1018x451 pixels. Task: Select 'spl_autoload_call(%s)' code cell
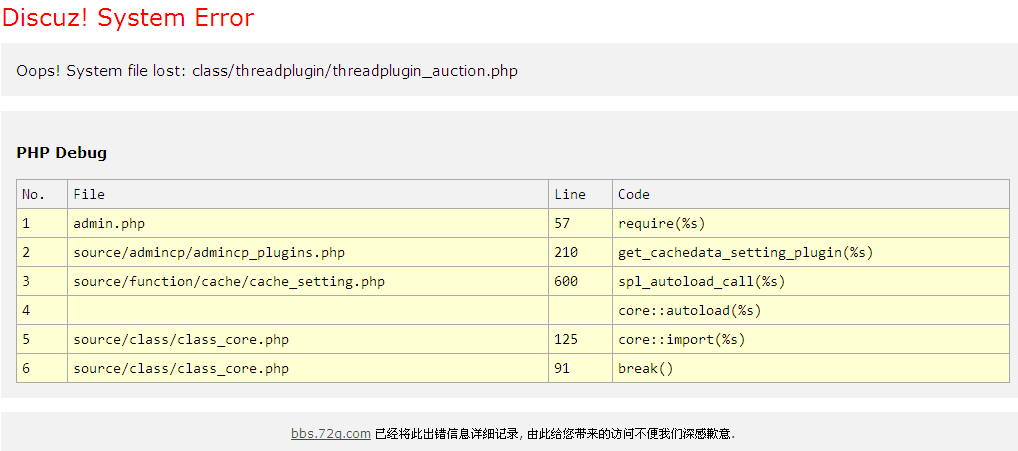810,282
